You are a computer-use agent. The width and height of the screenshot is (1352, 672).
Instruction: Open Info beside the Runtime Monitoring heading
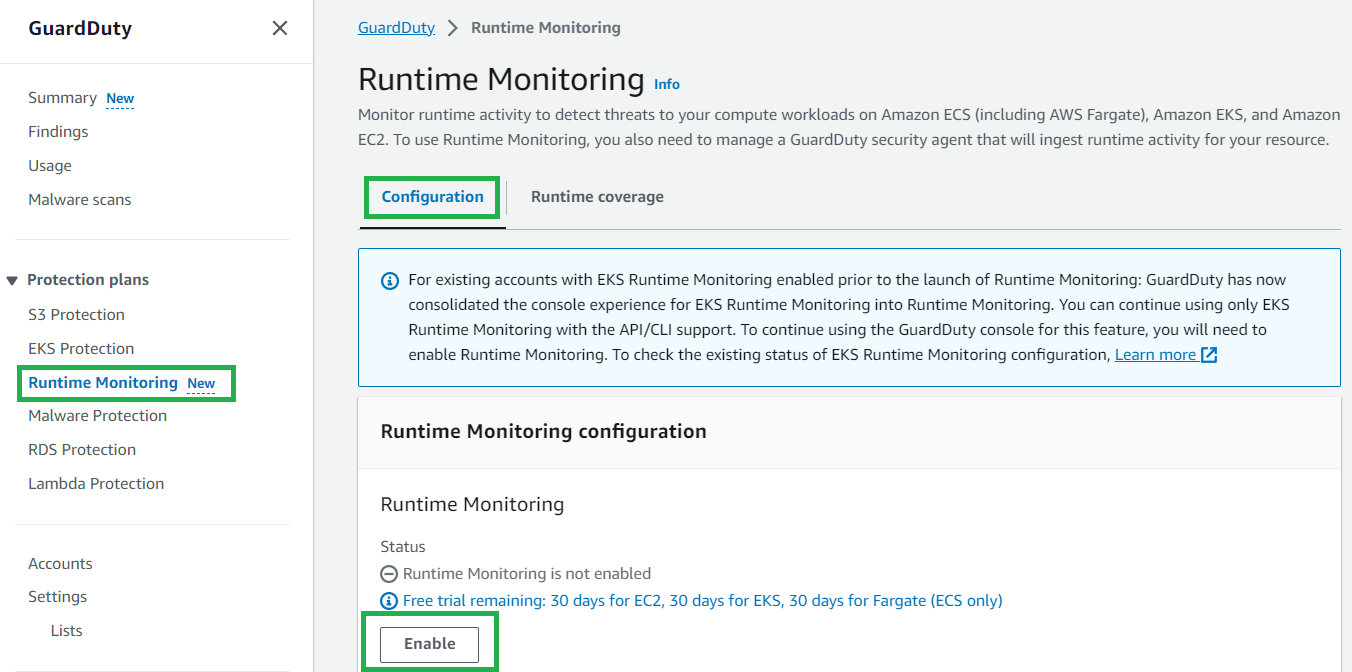[x=666, y=84]
